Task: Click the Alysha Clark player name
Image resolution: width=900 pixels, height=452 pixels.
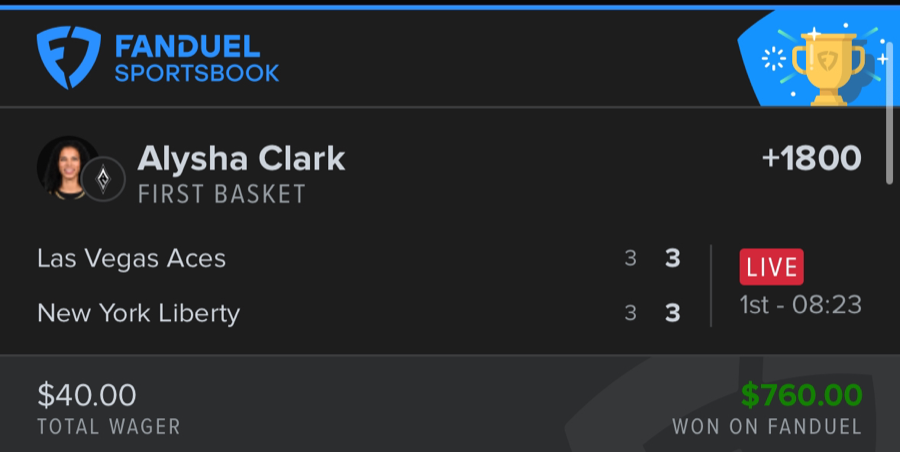Action: [241, 158]
